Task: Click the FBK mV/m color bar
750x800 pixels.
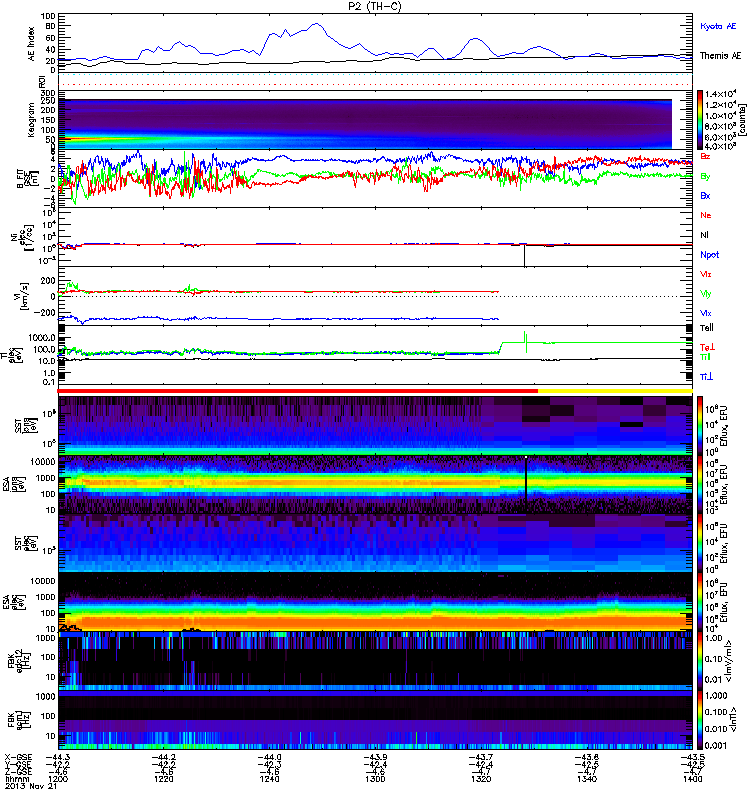Action: point(699,660)
